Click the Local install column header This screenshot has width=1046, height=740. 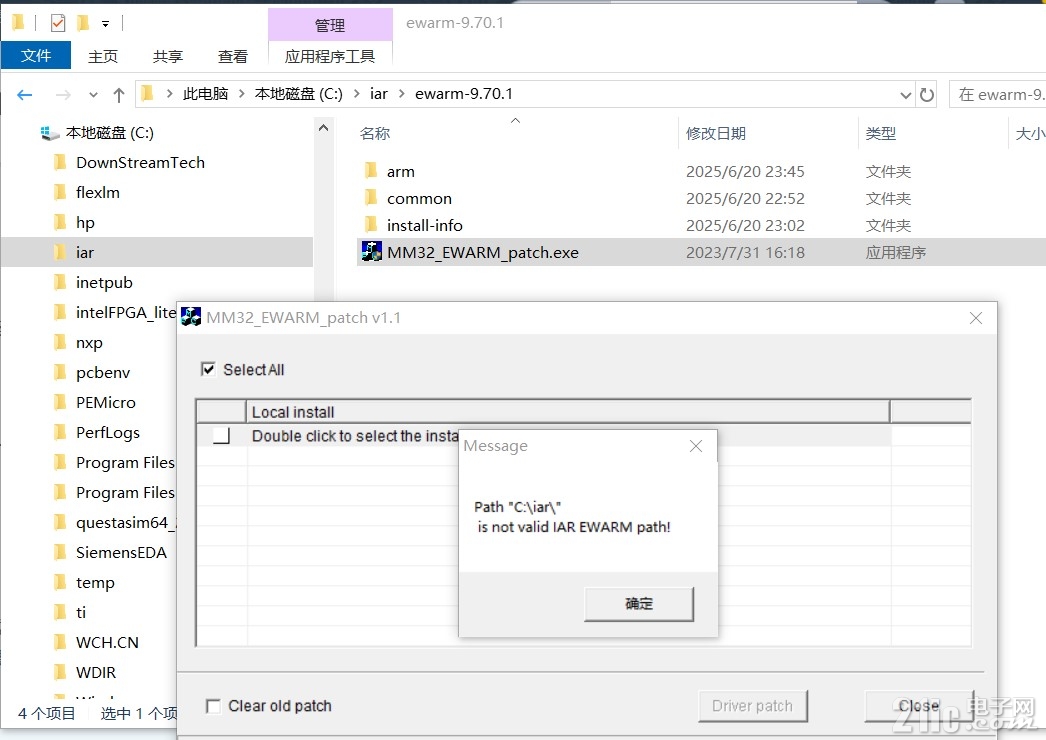[568, 412]
